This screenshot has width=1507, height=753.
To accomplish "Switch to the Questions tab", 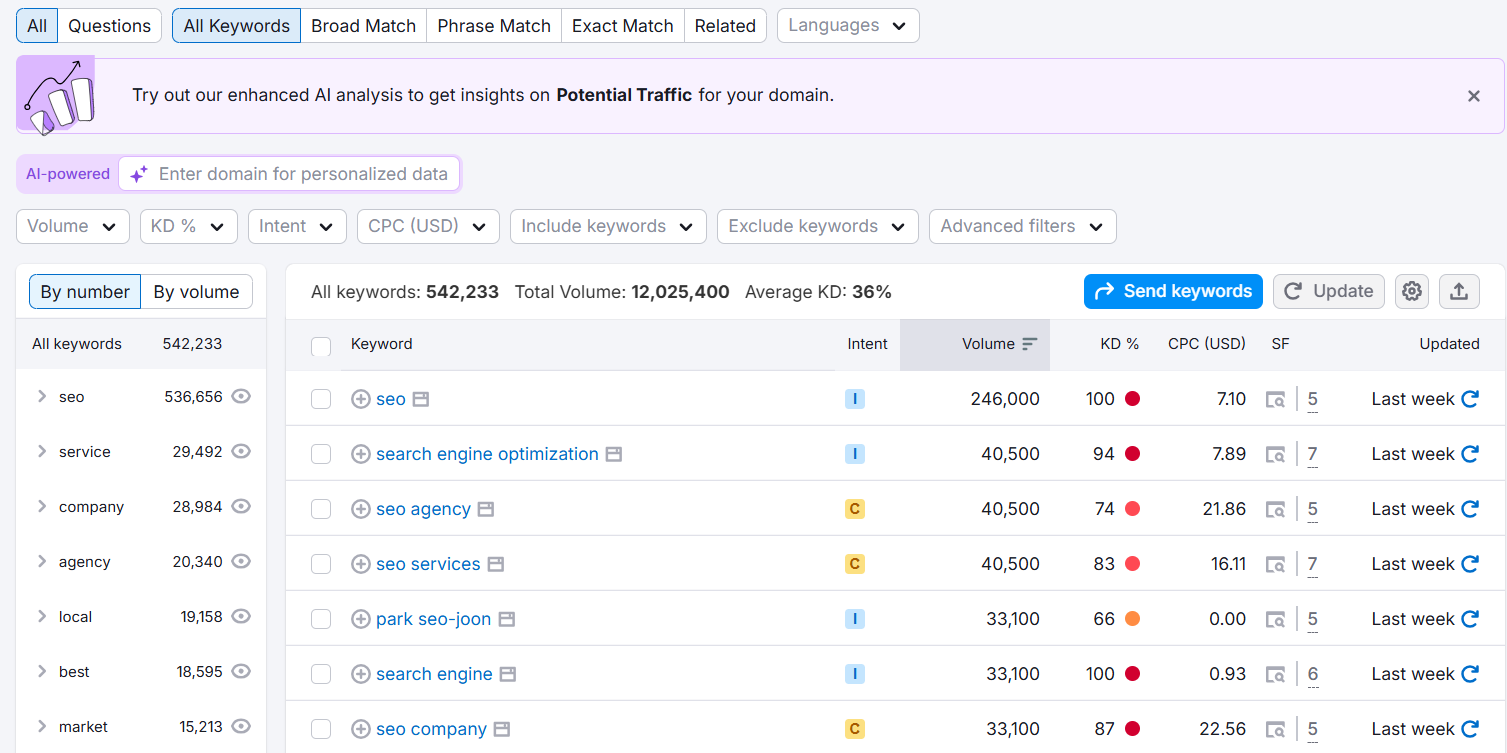I will click(x=109, y=25).
